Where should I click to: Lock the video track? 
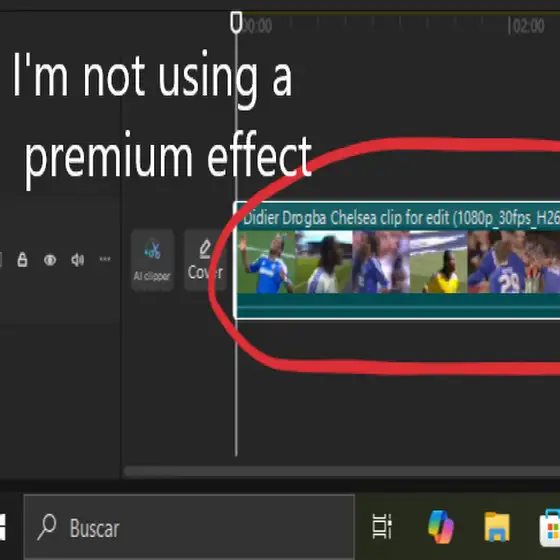point(22,260)
